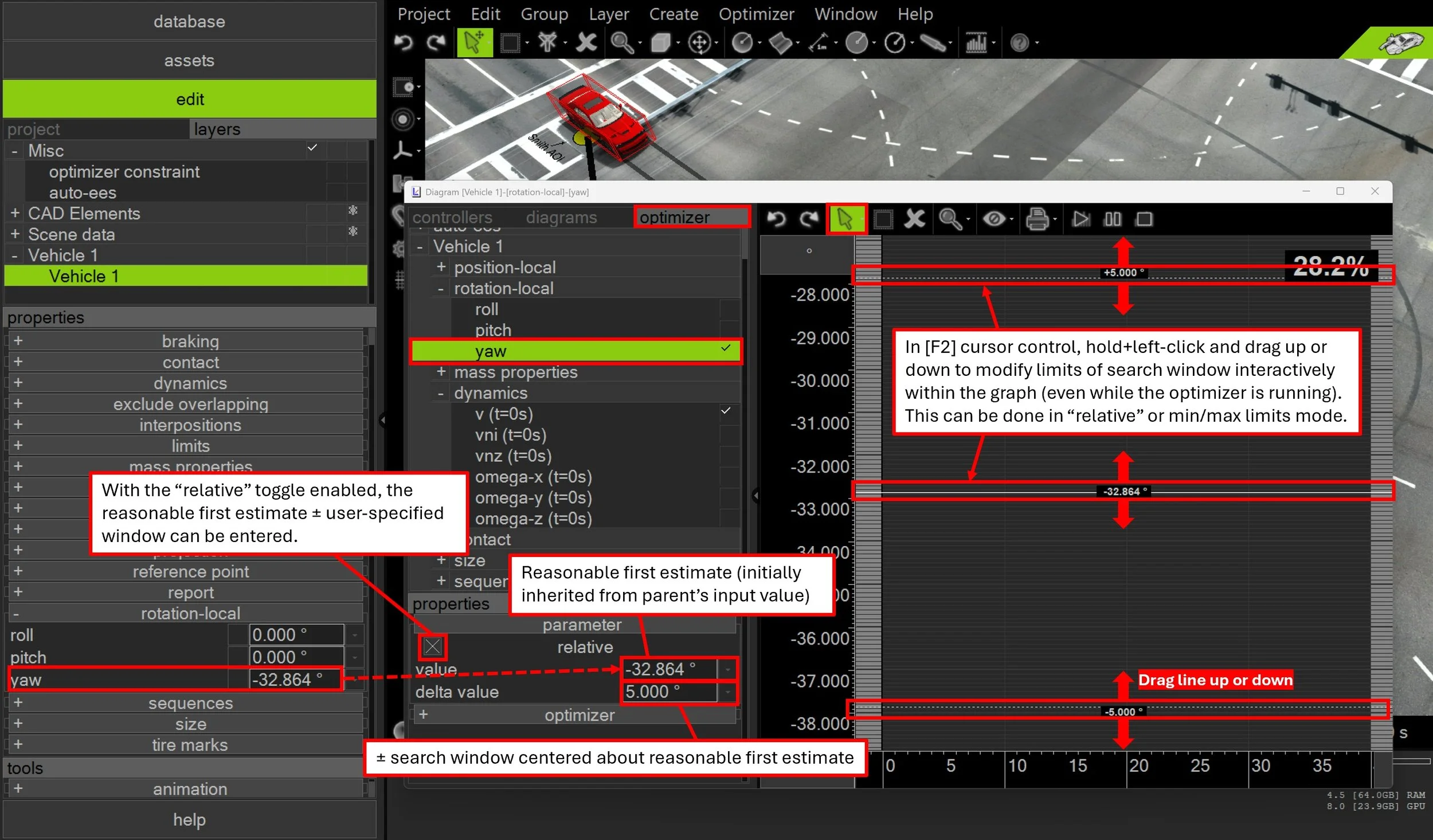Open the Optimizer menu
This screenshot has width=1433, height=840.
(x=756, y=14)
